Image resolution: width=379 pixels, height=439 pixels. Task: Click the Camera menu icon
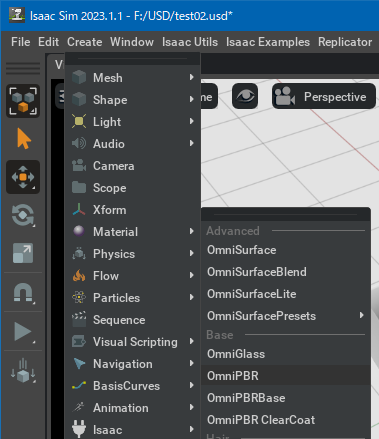(79, 165)
